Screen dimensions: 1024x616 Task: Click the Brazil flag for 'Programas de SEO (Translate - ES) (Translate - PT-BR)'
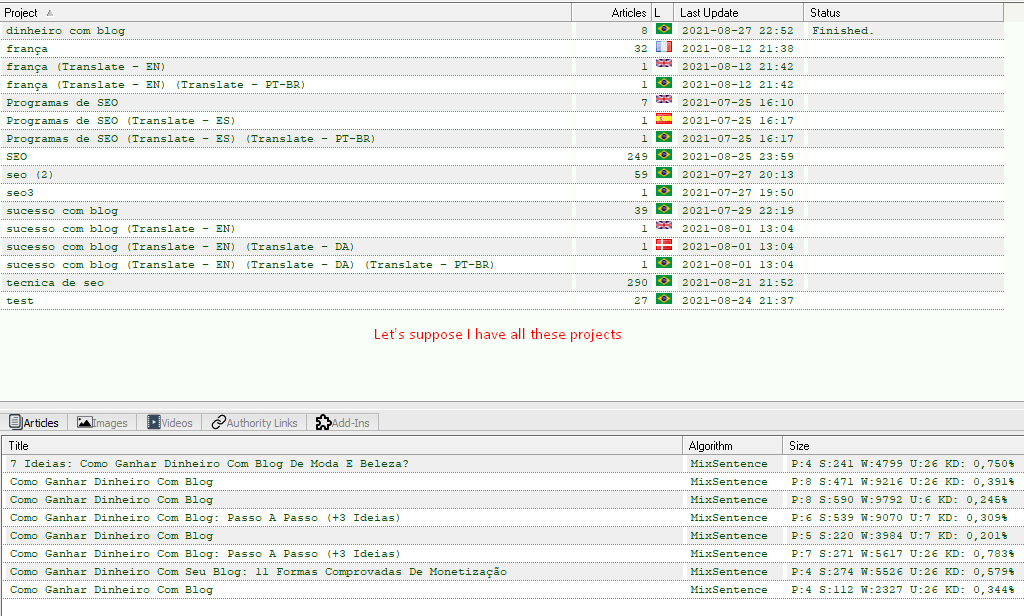click(664, 137)
